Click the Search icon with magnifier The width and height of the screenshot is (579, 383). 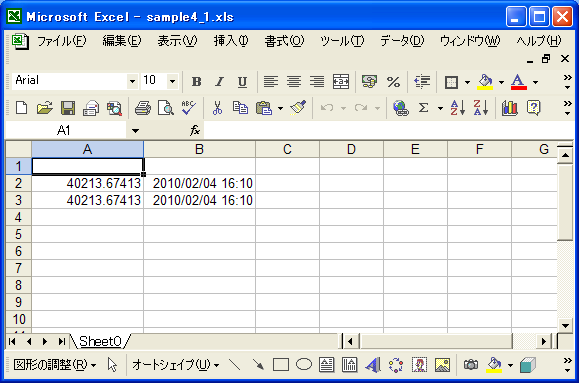pos(114,108)
